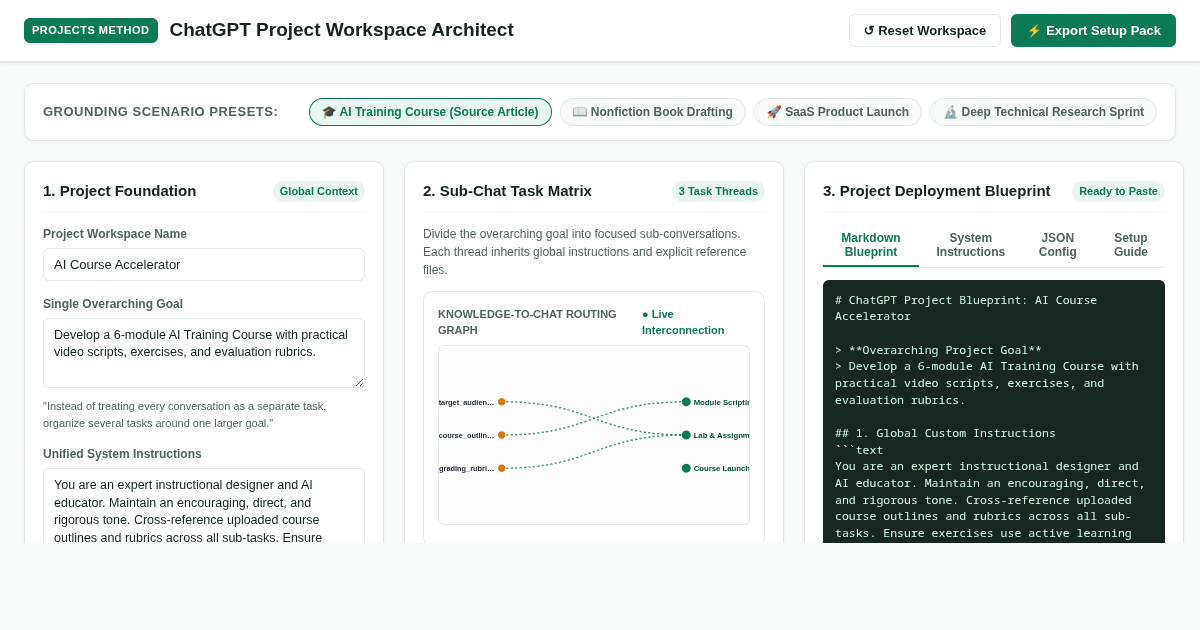
Task: Click the markdown blueprint code block
Action: [x=994, y=412]
